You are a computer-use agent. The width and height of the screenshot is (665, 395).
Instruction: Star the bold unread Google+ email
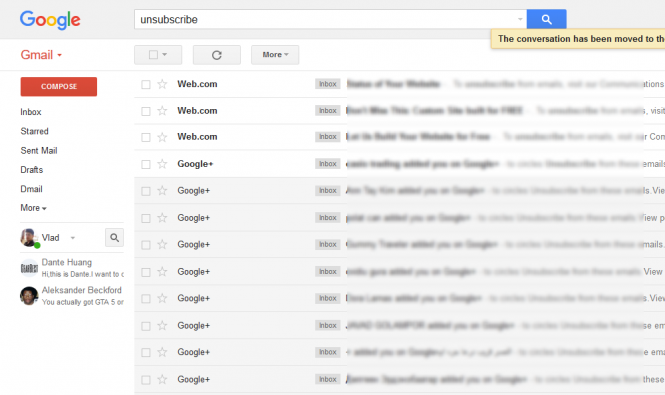click(x=162, y=164)
